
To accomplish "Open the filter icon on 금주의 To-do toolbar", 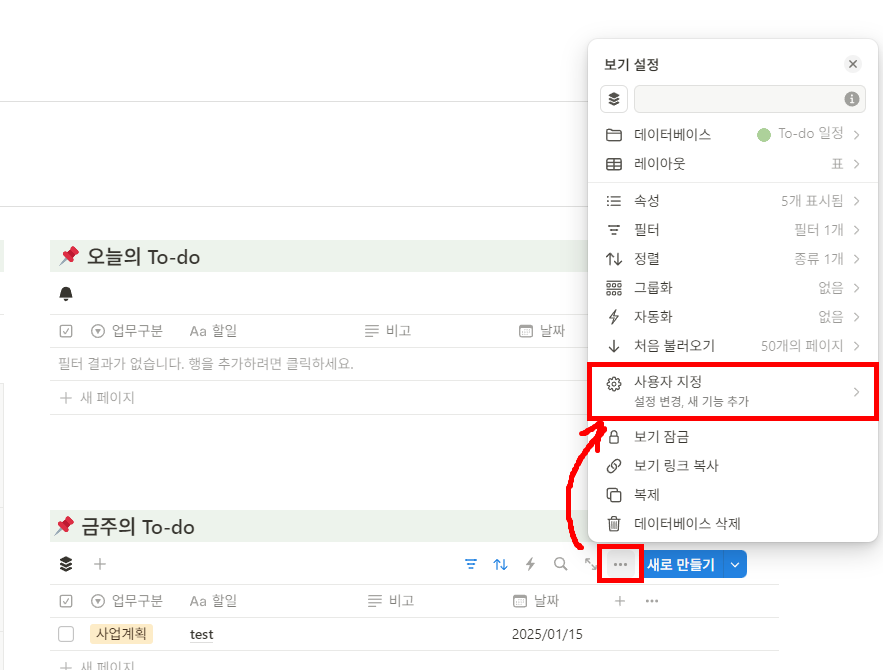I will pyautogui.click(x=470, y=564).
